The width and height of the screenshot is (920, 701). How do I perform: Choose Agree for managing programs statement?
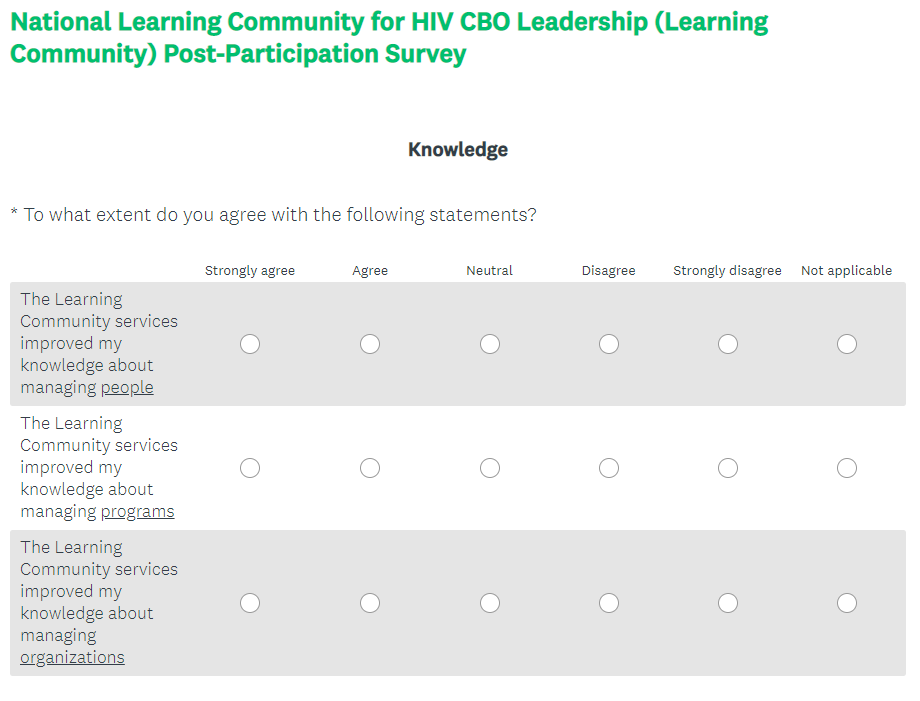(370, 468)
